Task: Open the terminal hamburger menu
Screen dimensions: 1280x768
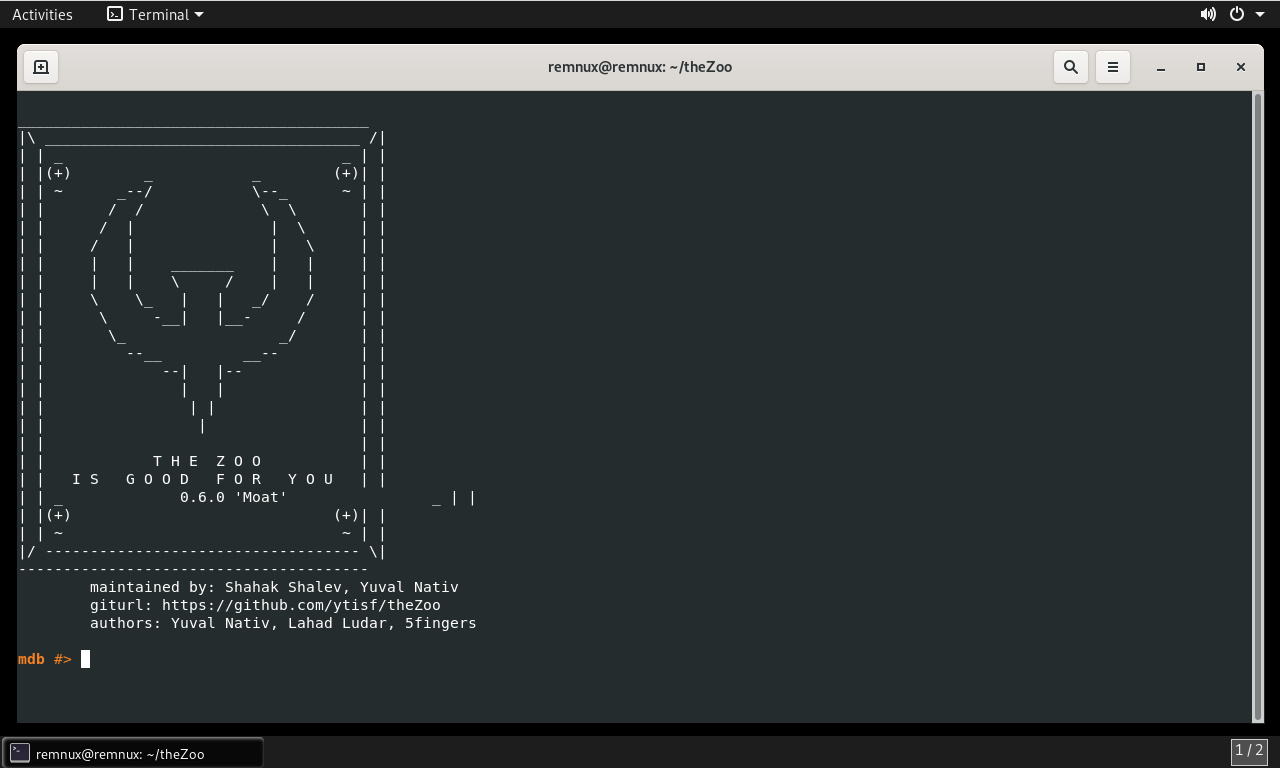Action: tap(1113, 67)
